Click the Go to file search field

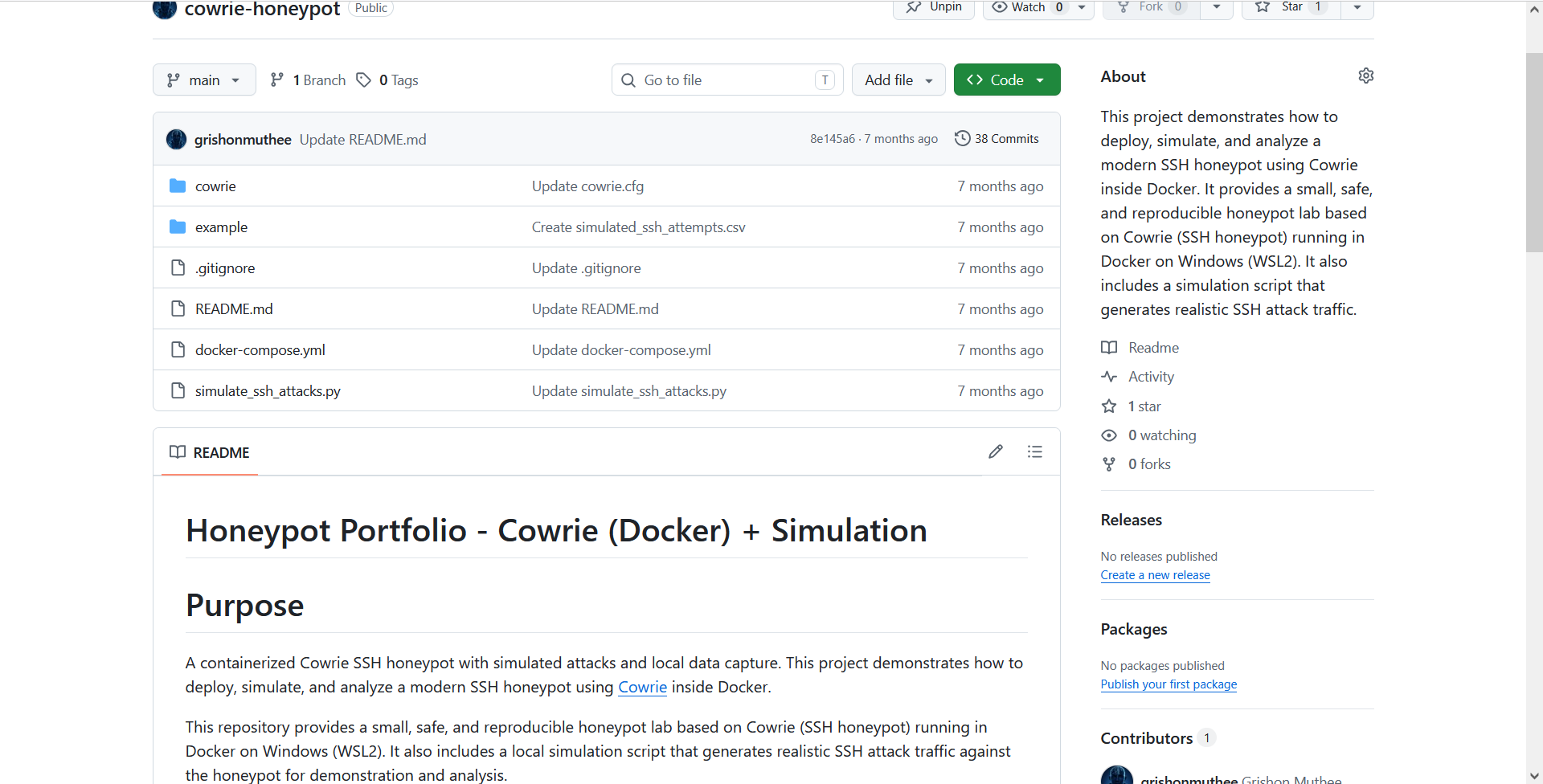[727, 80]
